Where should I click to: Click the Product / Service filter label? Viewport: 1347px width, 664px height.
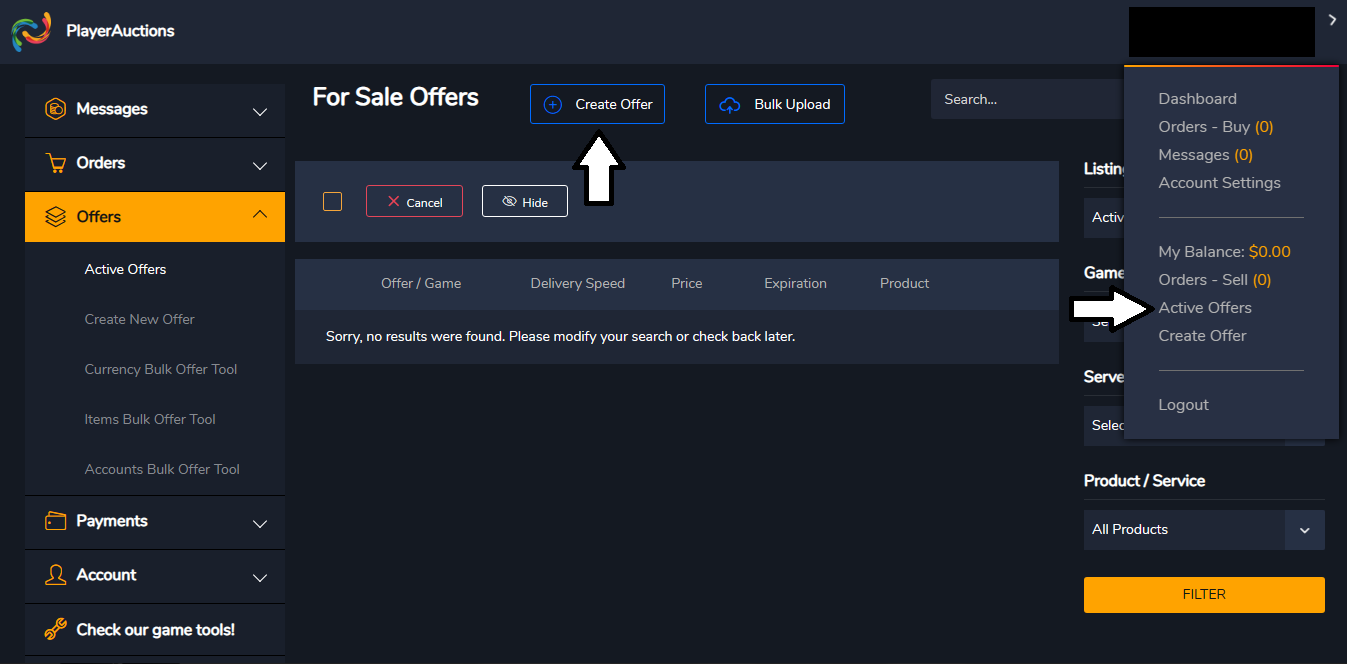click(1144, 481)
